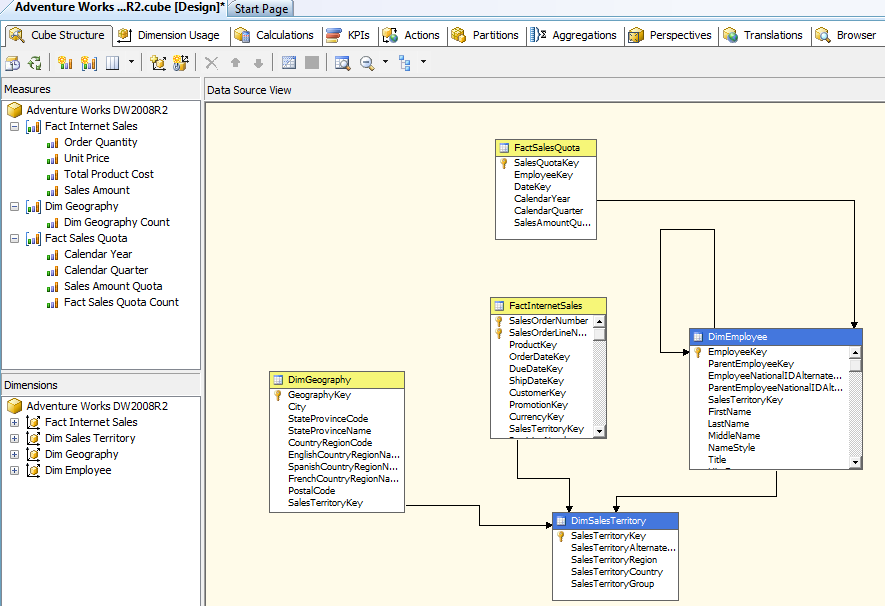Open the Translations tab
Viewport: 885px width, 606px height.
pos(763,35)
